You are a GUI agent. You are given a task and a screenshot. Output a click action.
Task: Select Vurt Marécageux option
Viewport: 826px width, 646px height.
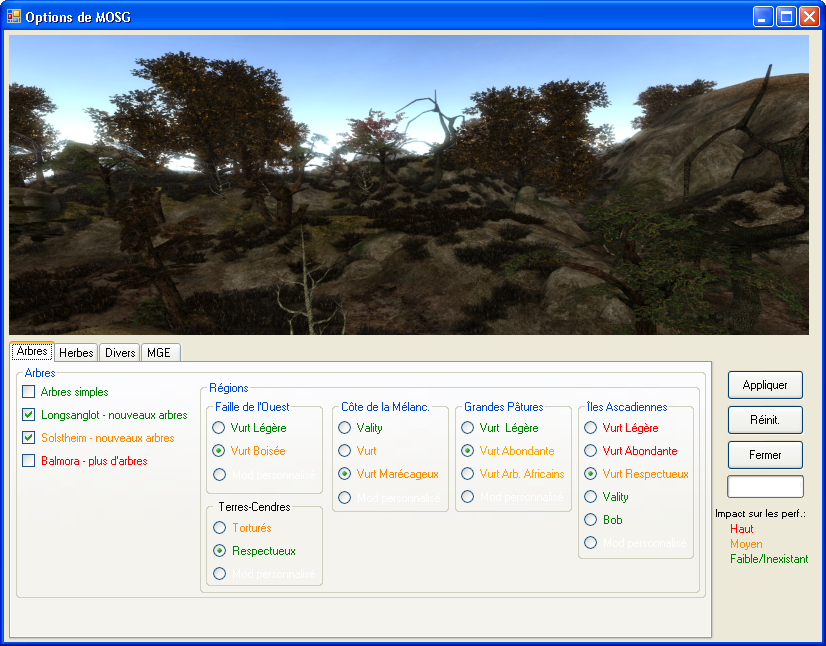[x=345, y=474]
